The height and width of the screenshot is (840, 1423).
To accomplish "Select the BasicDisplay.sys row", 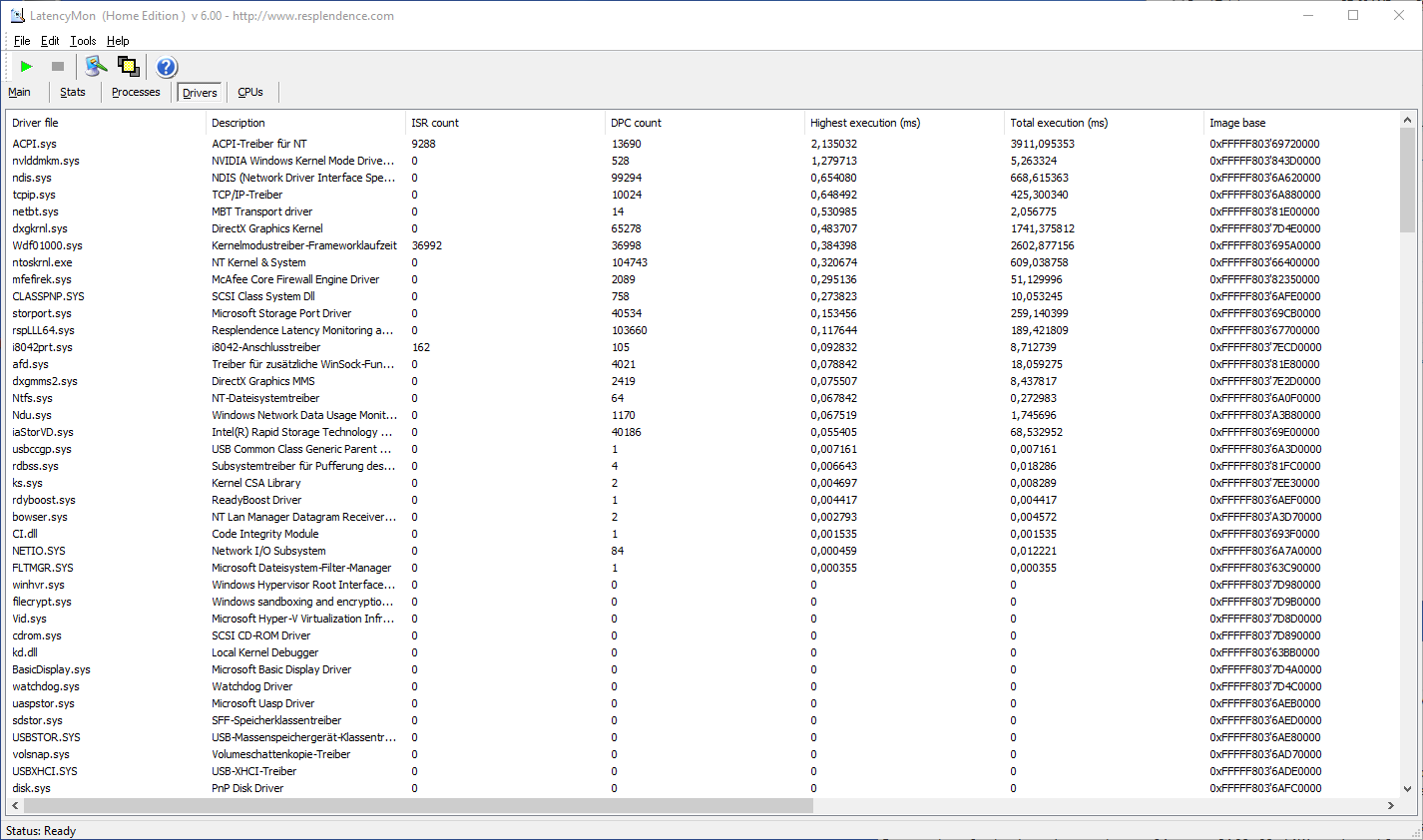I will coord(703,669).
